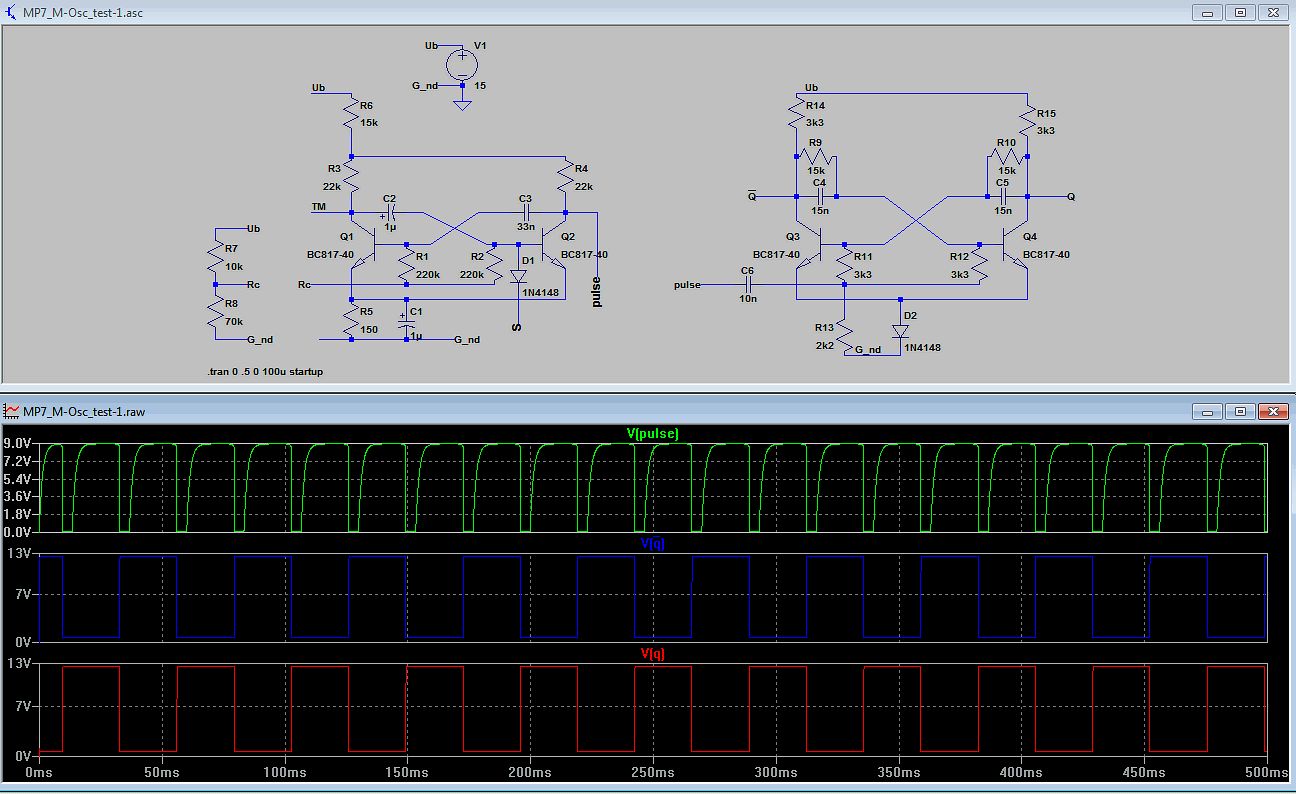The width and height of the screenshot is (1296, 794).
Task: Click the green V(pulse) trace label
Action: tap(652, 434)
